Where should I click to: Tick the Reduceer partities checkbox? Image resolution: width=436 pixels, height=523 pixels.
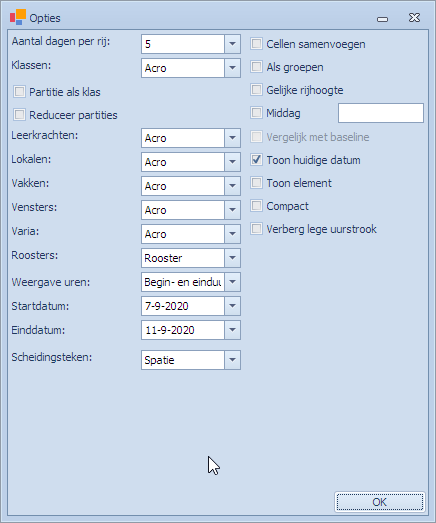pos(19,115)
